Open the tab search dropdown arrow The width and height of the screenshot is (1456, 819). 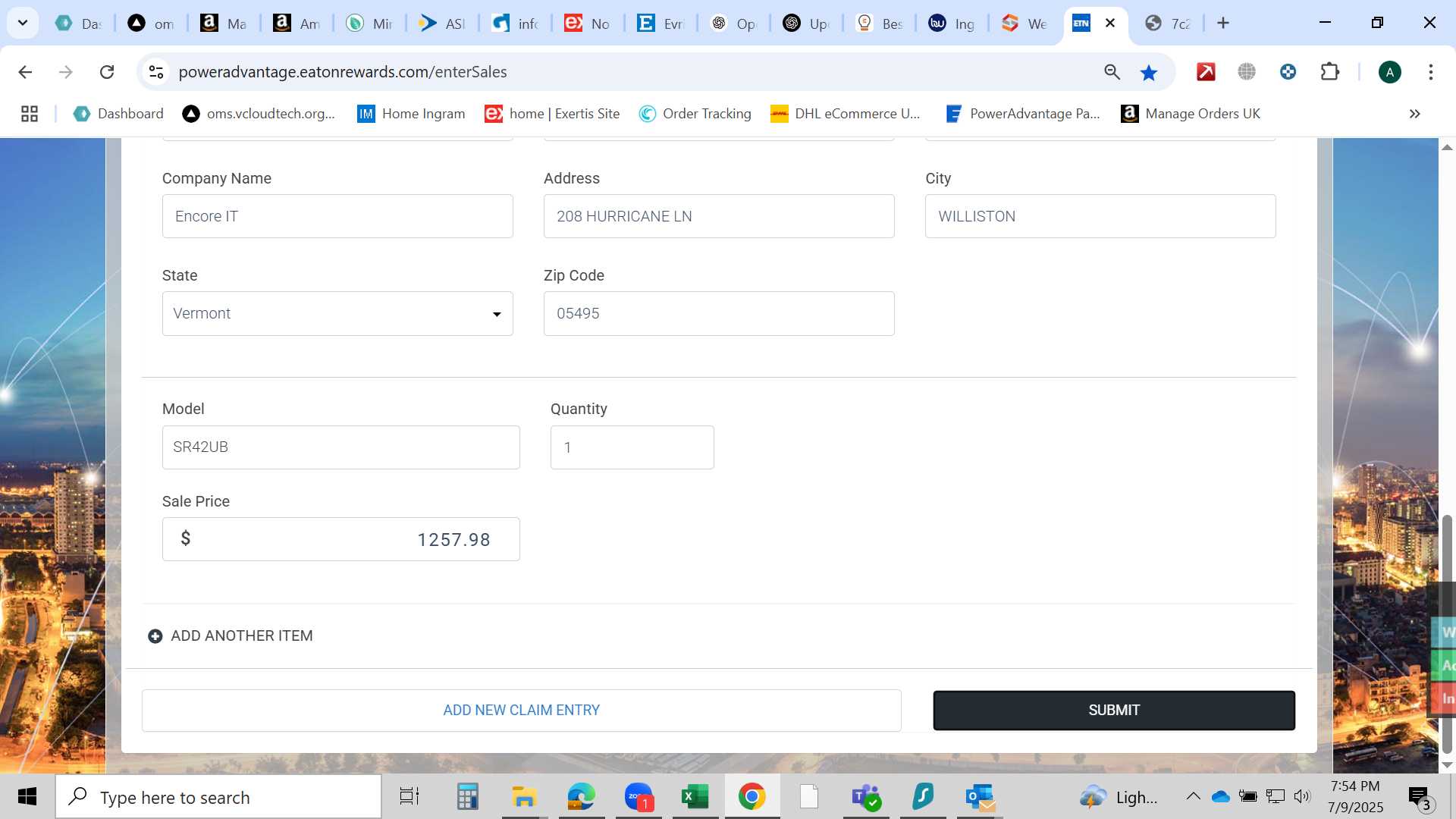tap(23, 23)
